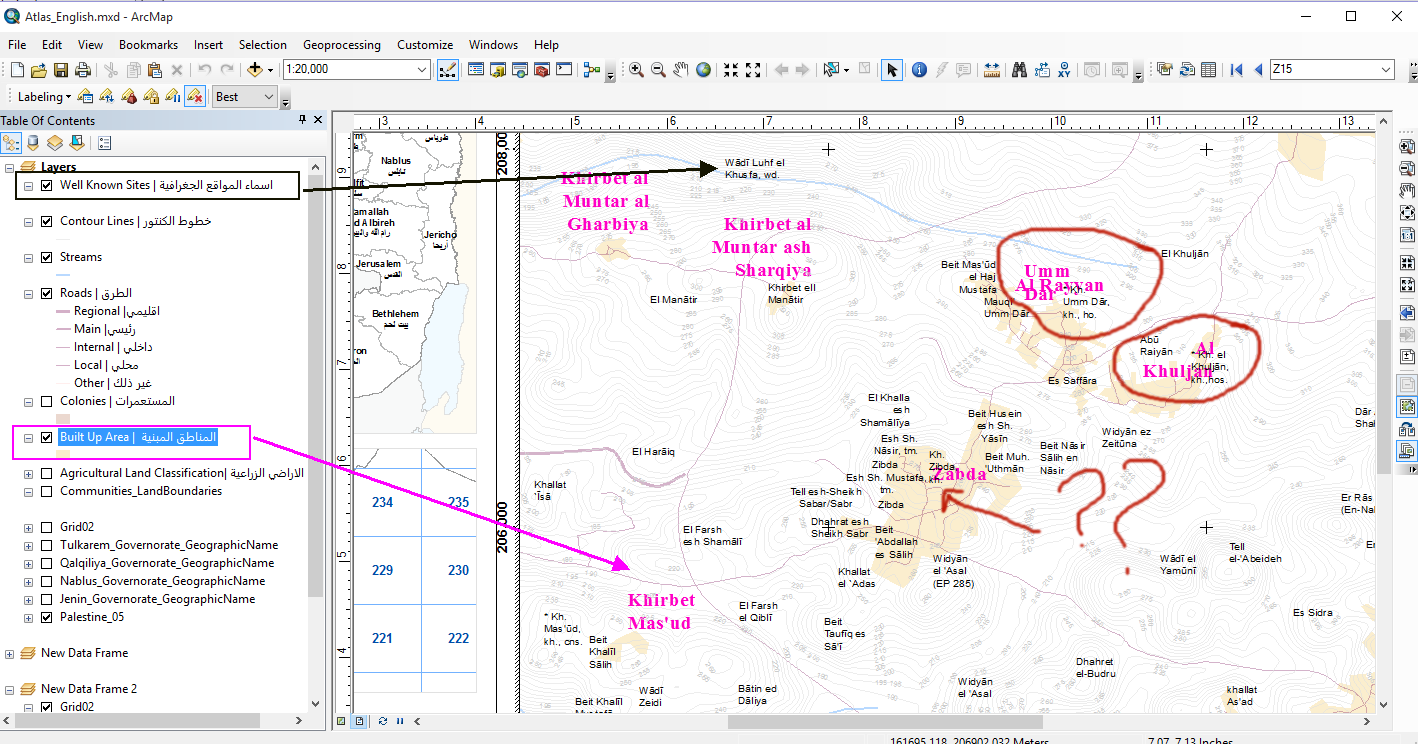Open the map scale 1:20,000 dropdown
This screenshot has width=1418, height=744.
coord(422,70)
